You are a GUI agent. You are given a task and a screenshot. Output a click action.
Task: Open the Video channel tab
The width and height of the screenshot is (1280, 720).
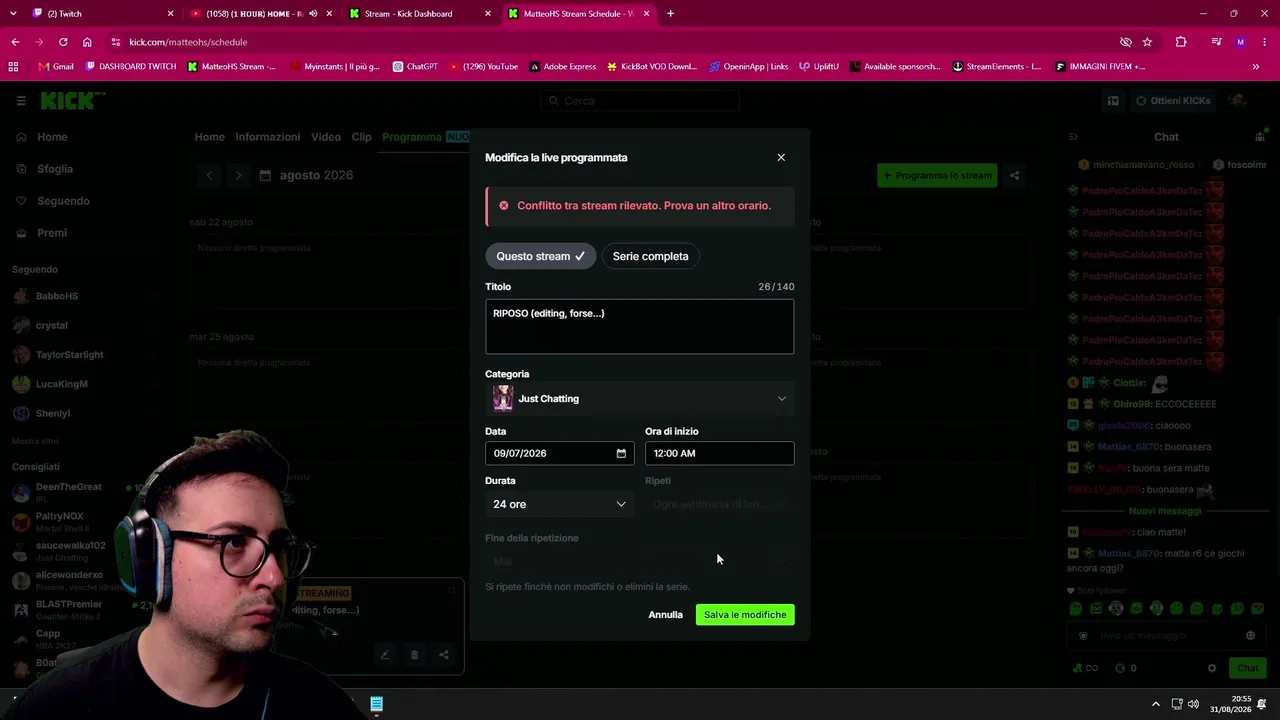[x=326, y=137]
